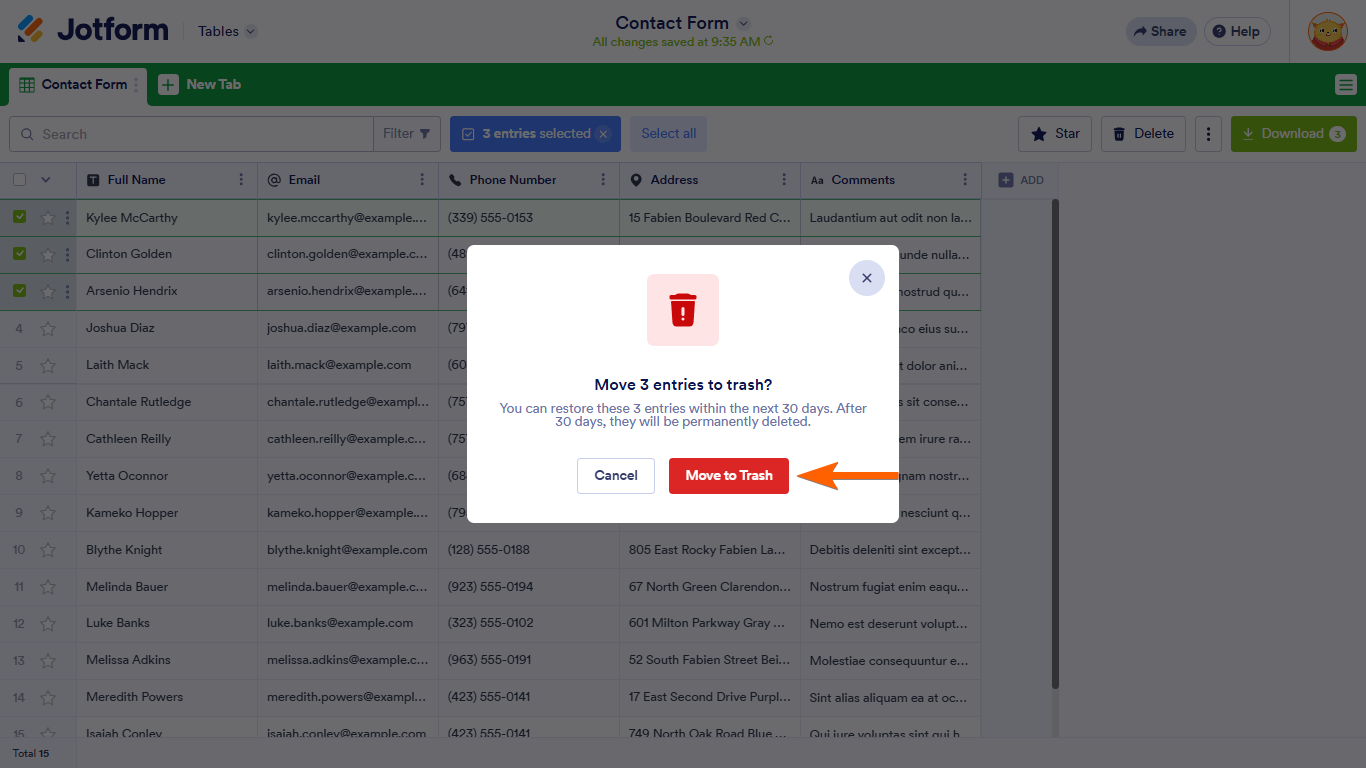Open the Tables product dropdown

[227, 31]
